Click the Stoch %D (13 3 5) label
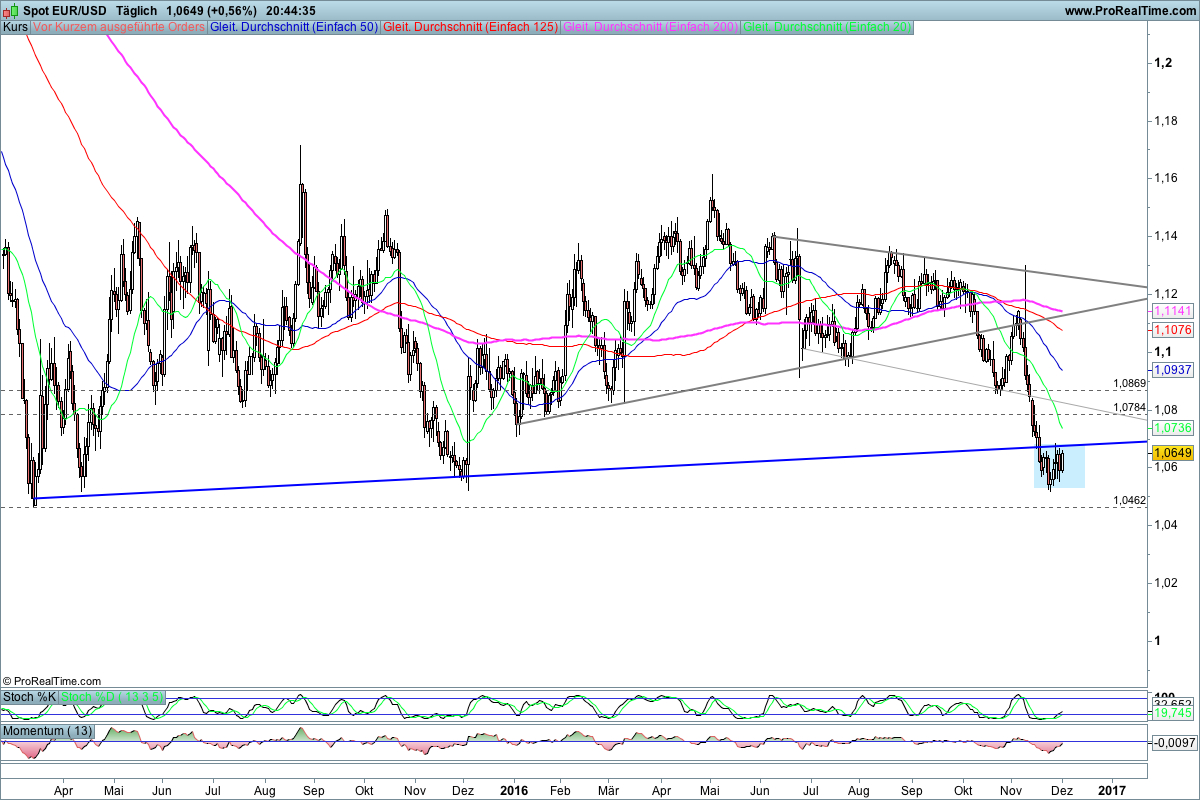 (112, 696)
